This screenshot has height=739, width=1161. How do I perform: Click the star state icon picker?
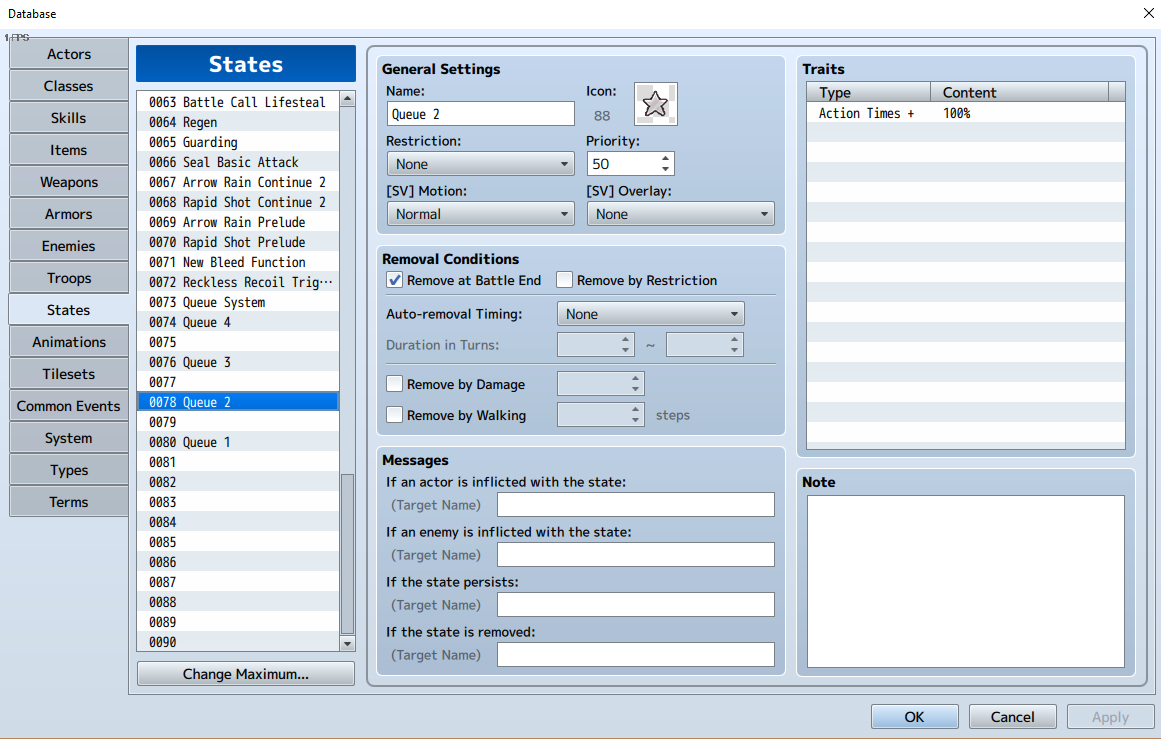(655, 104)
